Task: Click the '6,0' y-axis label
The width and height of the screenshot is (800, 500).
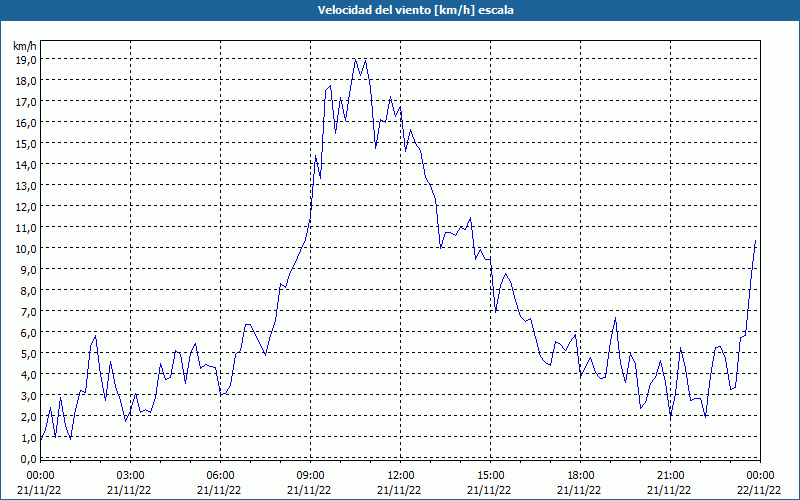Action: click(x=28, y=333)
